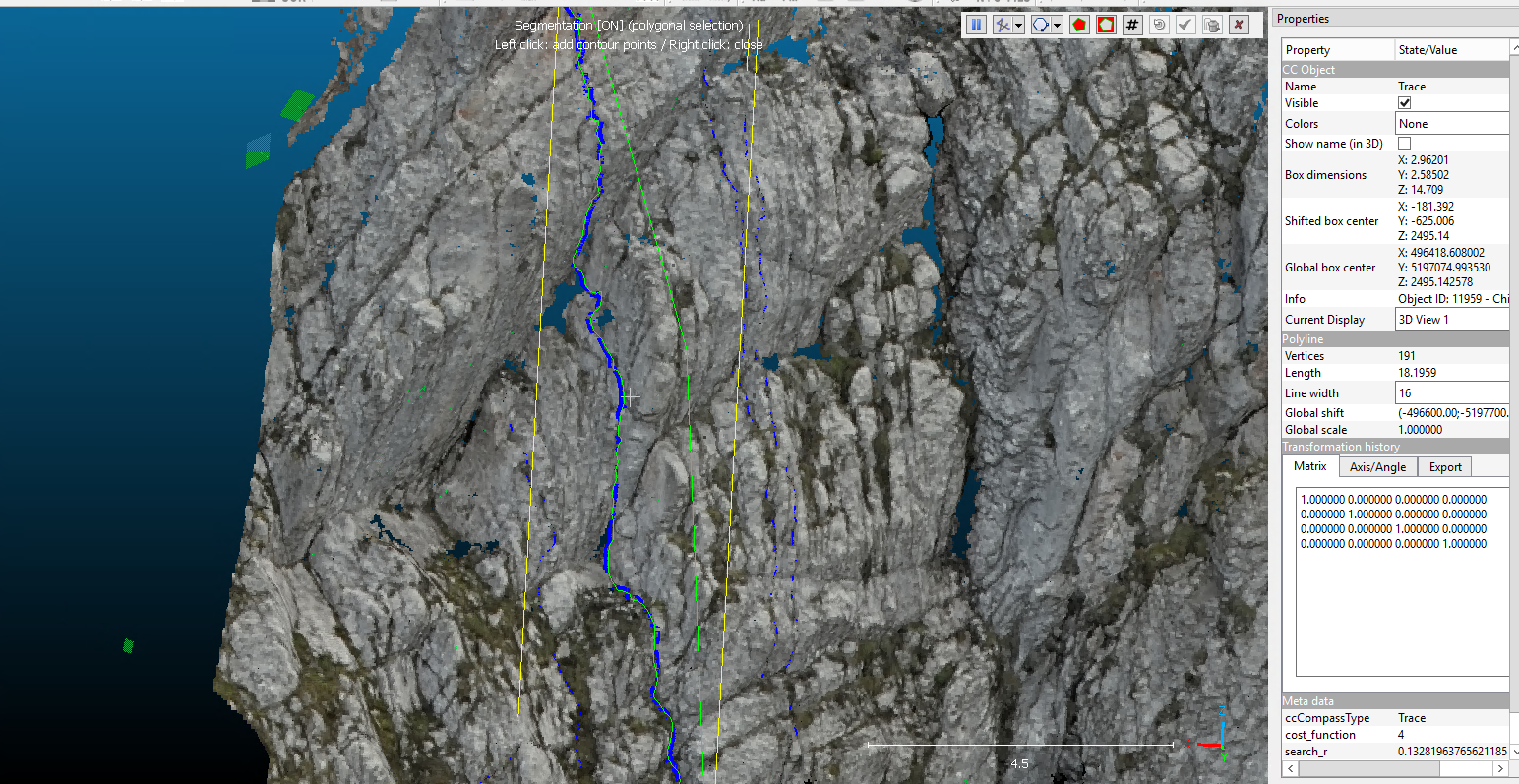Cancel segmentation with the red X
This screenshot has width=1519, height=784.
pos(1238,25)
